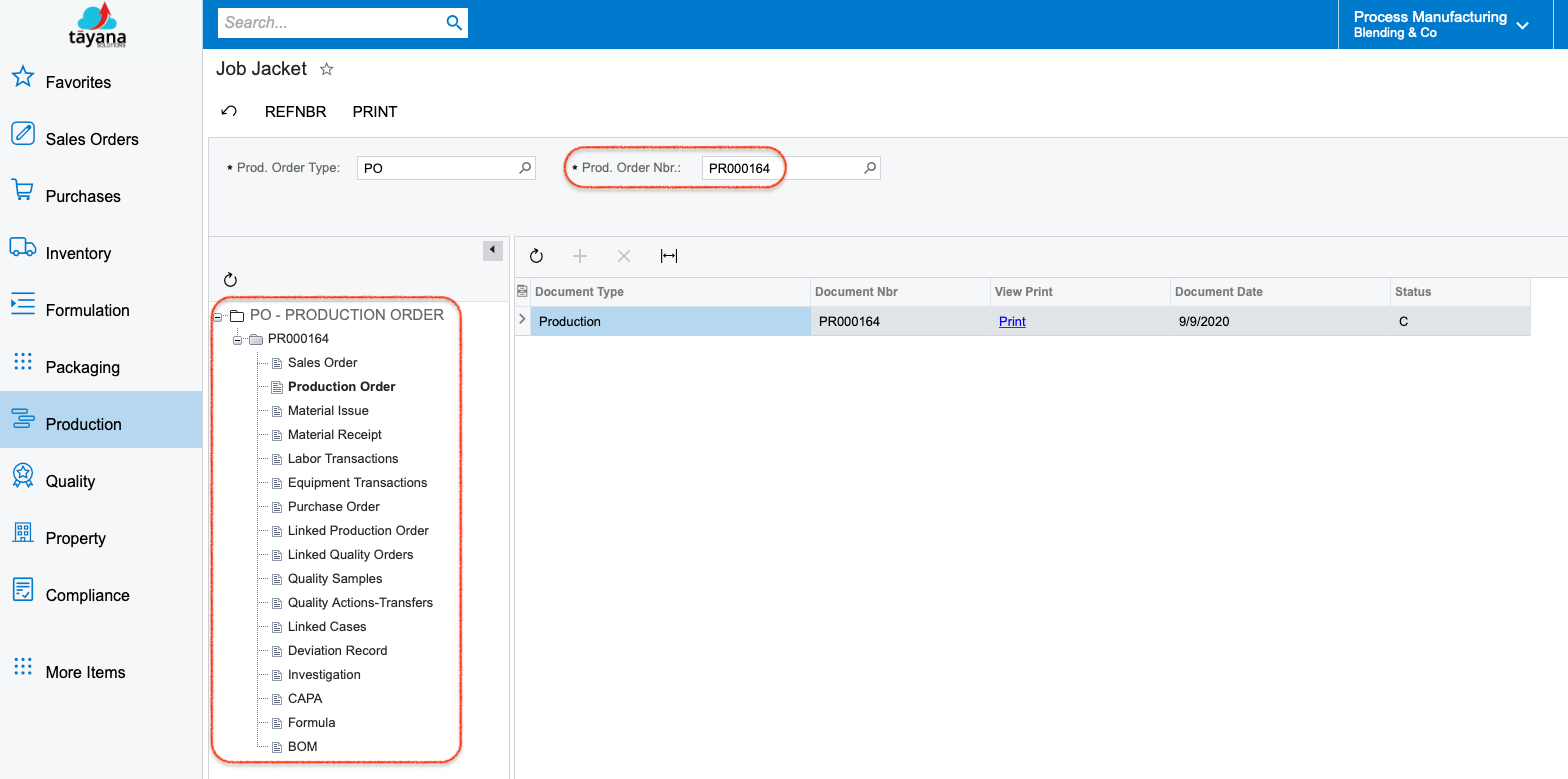Select Material Receipt in the tree

tap(334, 435)
